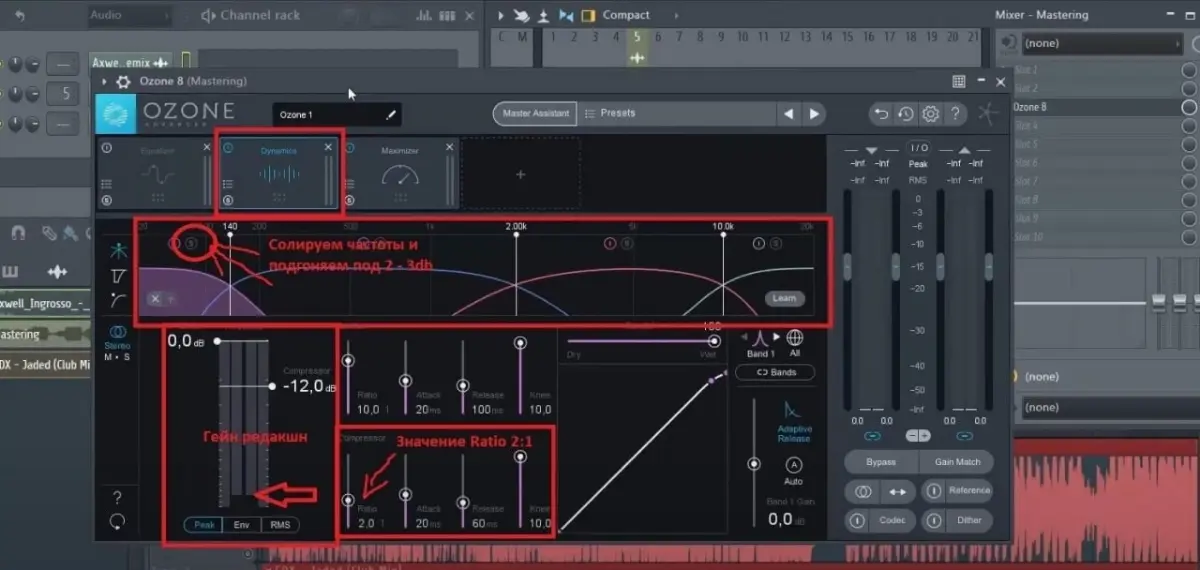
Task: Click the compressor threshold -12,0 dB handle
Action: (272, 385)
